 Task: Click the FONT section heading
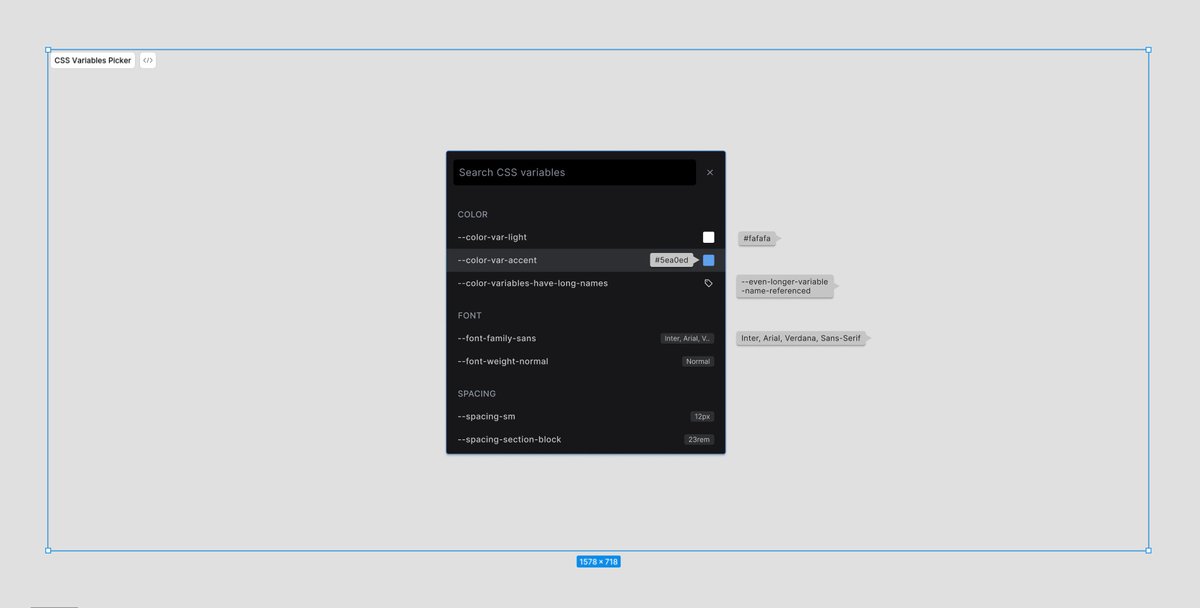470,315
